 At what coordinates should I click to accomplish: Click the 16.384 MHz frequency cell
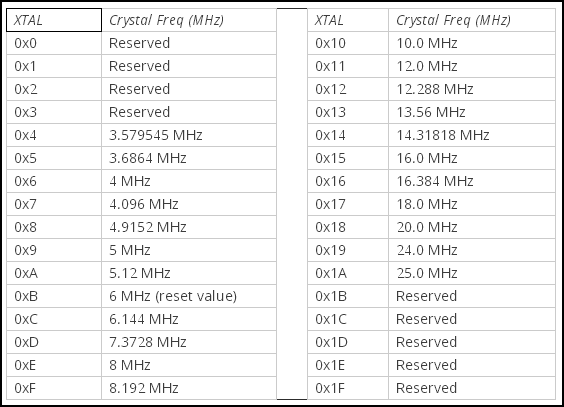pyautogui.click(x=472, y=181)
